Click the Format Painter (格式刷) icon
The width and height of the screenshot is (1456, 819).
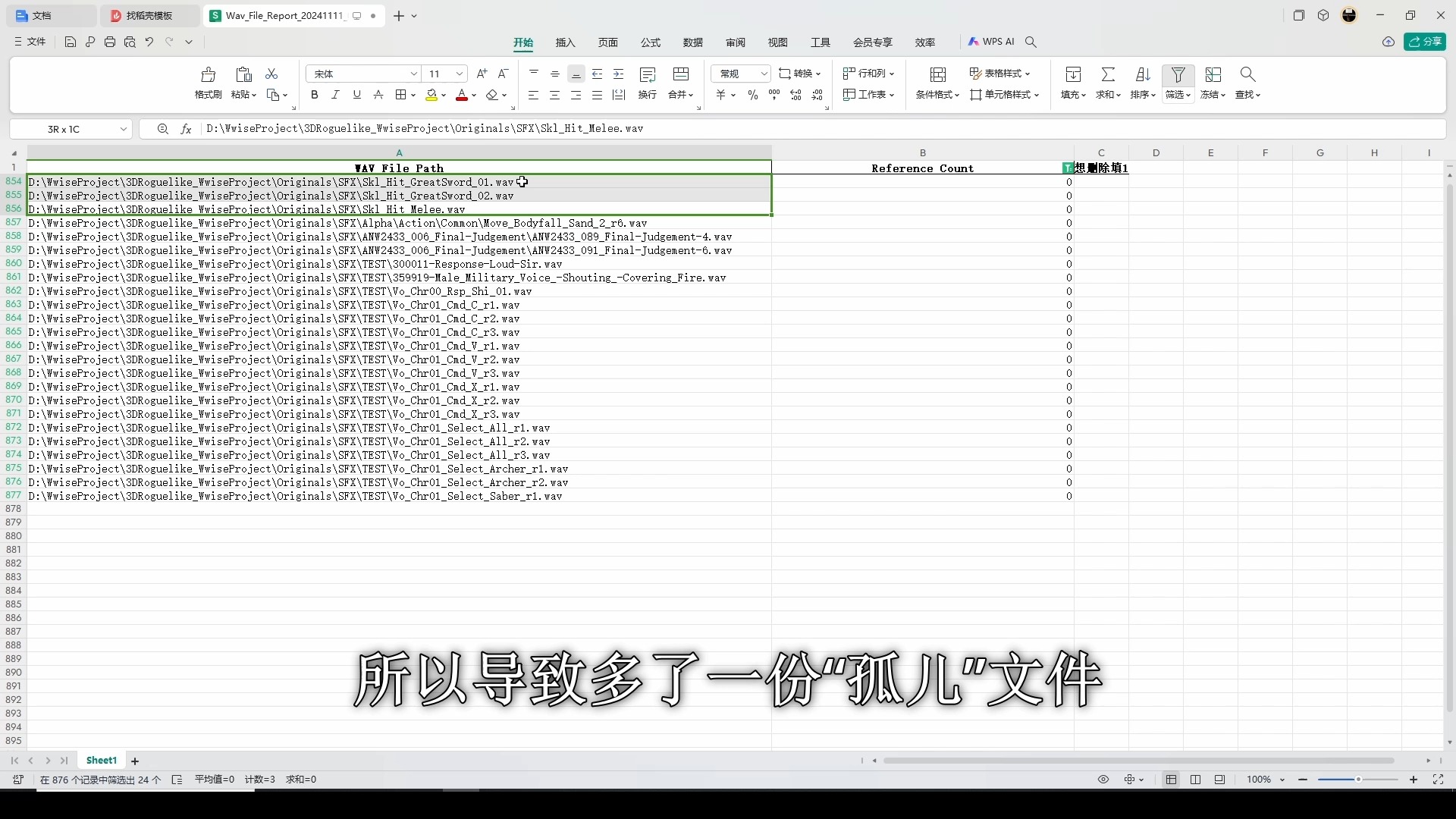coord(208,74)
